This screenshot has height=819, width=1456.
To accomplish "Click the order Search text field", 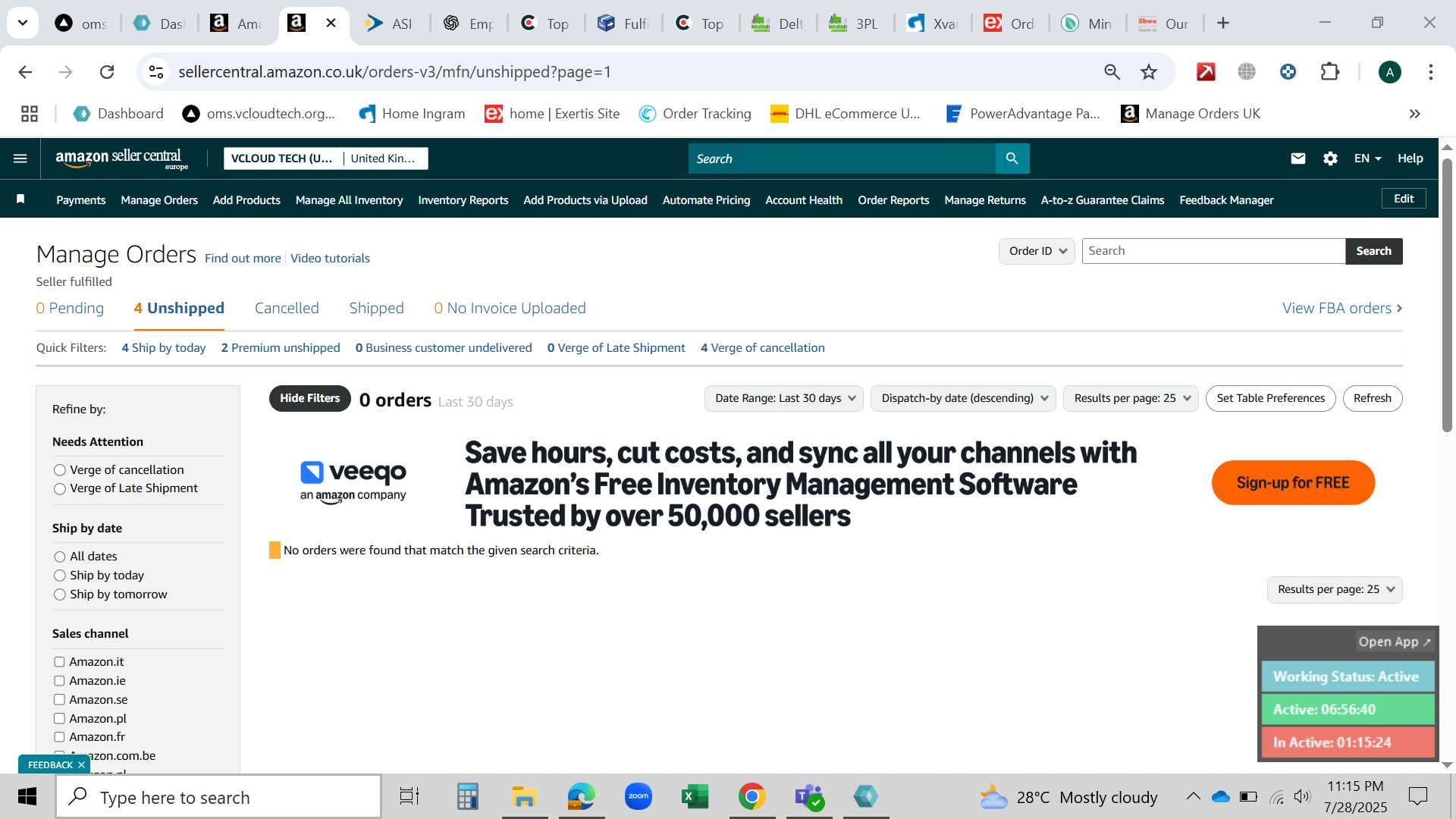I will tap(1213, 251).
